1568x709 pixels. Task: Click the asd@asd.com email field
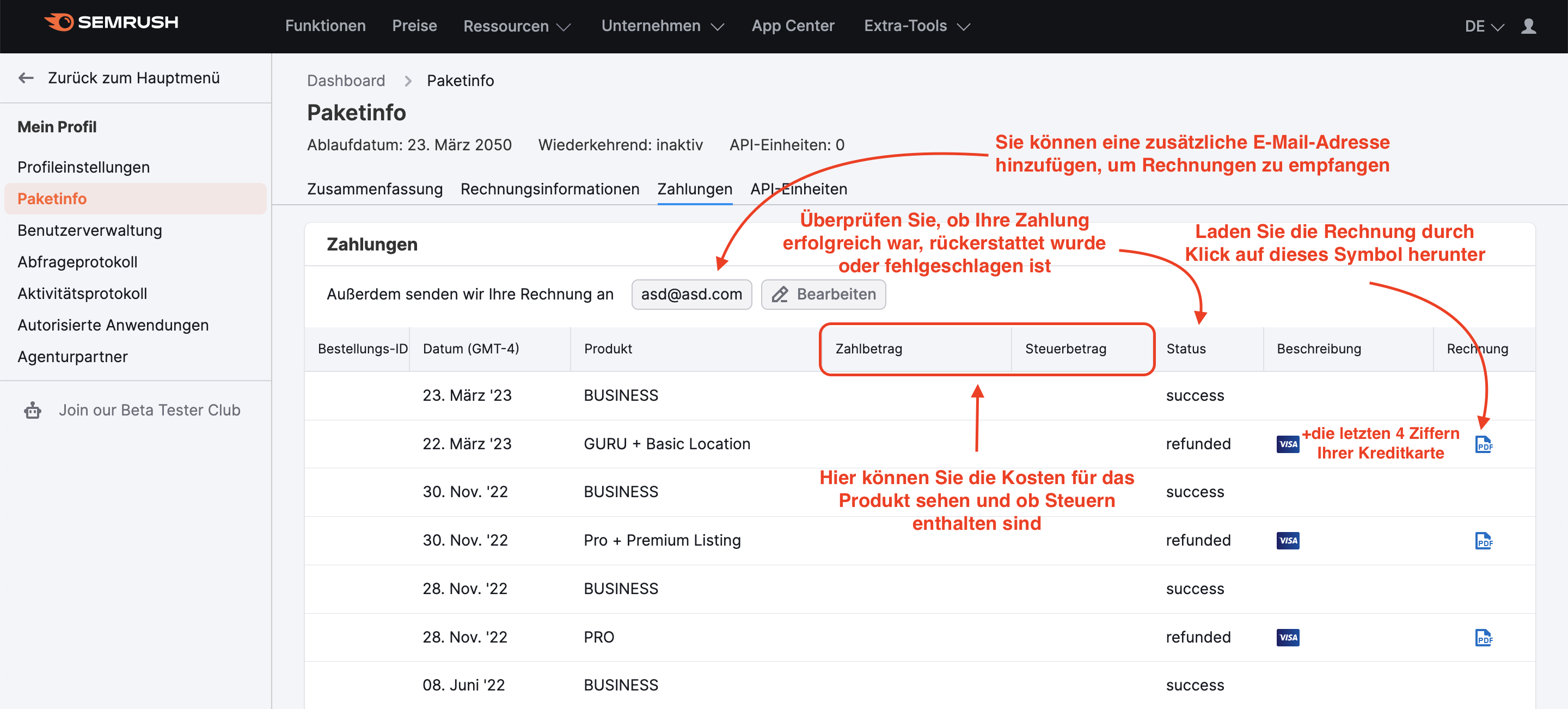tap(691, 295)
